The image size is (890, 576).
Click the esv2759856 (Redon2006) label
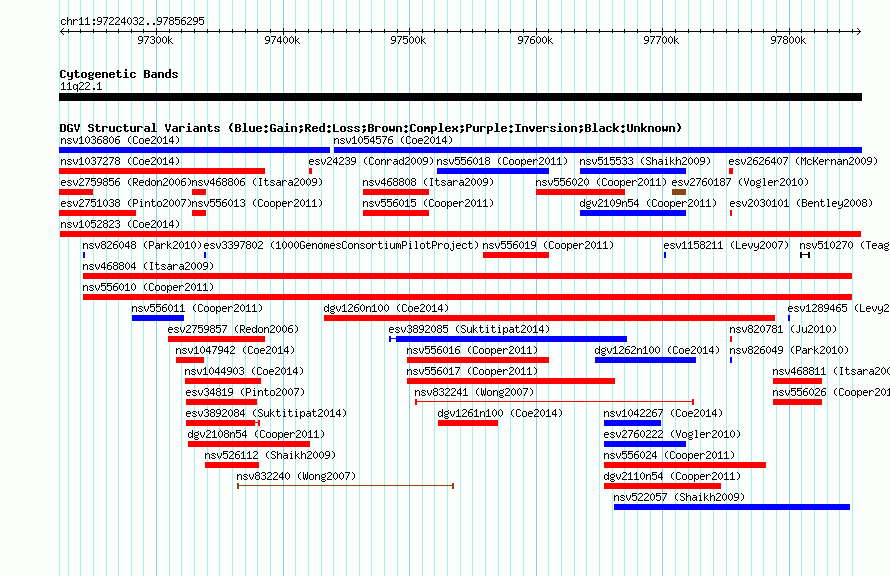pos(126,182)
